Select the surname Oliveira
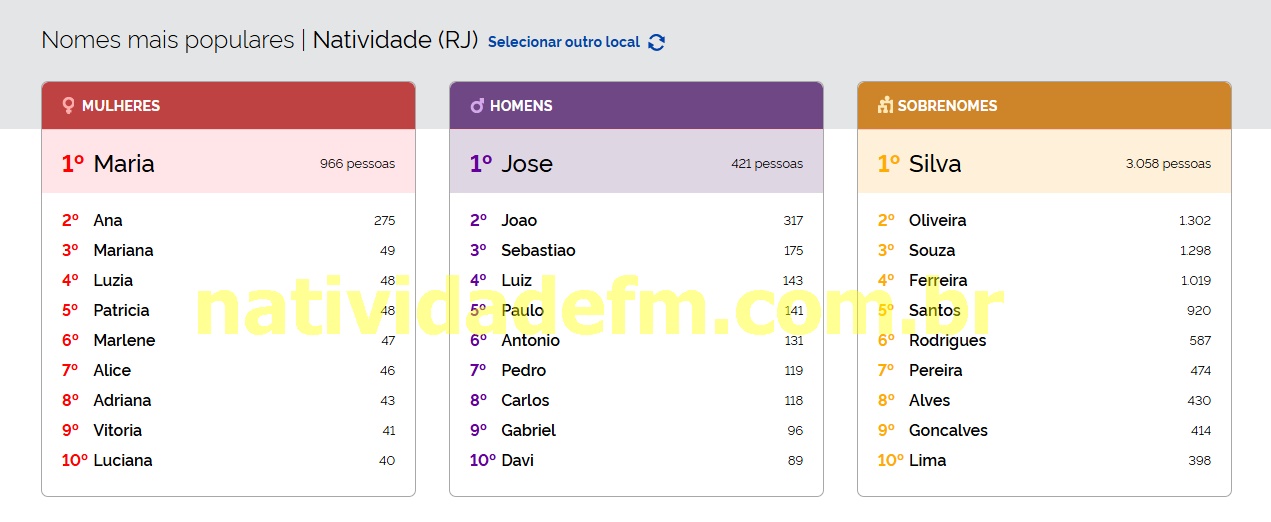 (x=937, y=220)
